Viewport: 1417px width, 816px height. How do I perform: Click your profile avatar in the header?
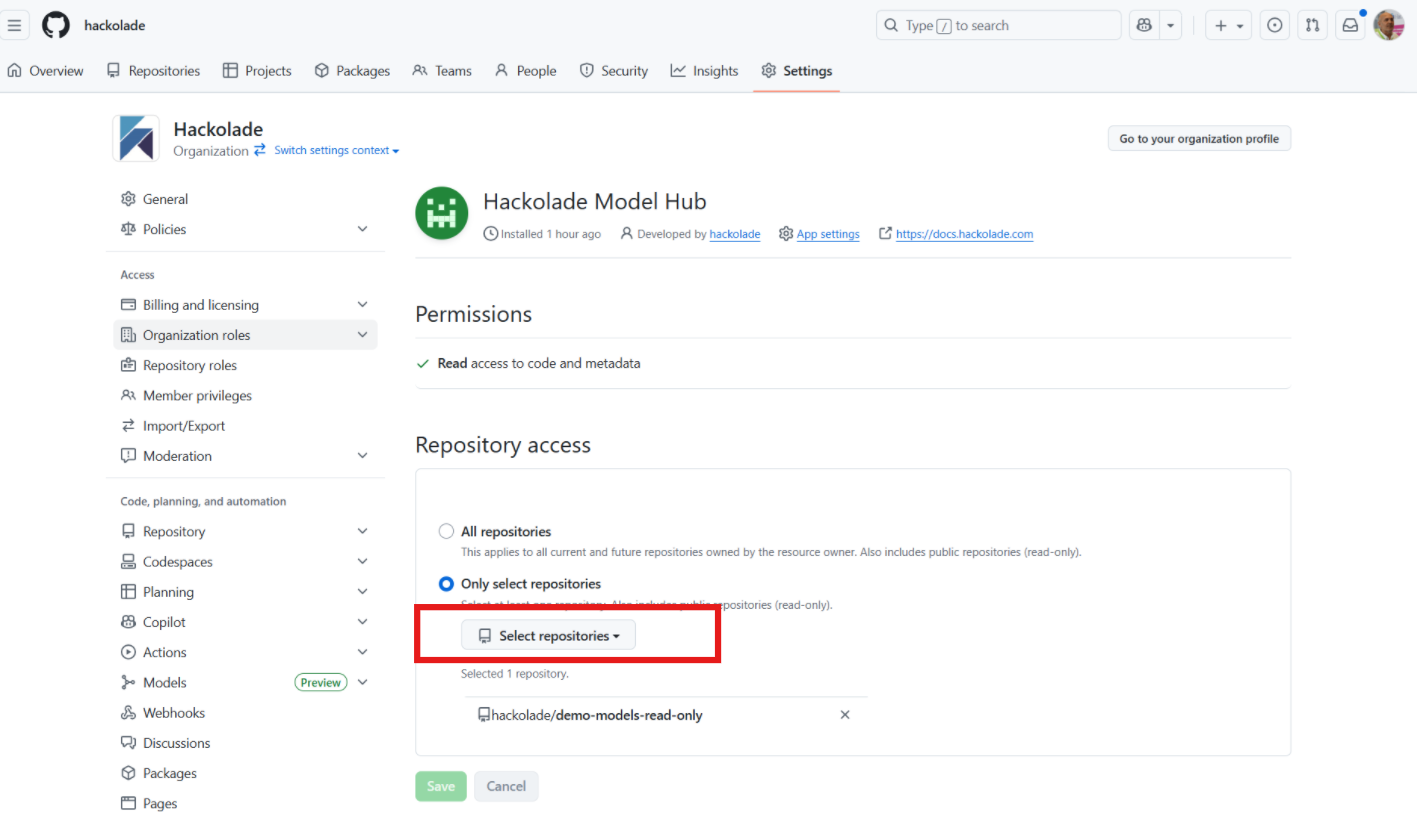pyautogui.click(x=1389, y=24)
